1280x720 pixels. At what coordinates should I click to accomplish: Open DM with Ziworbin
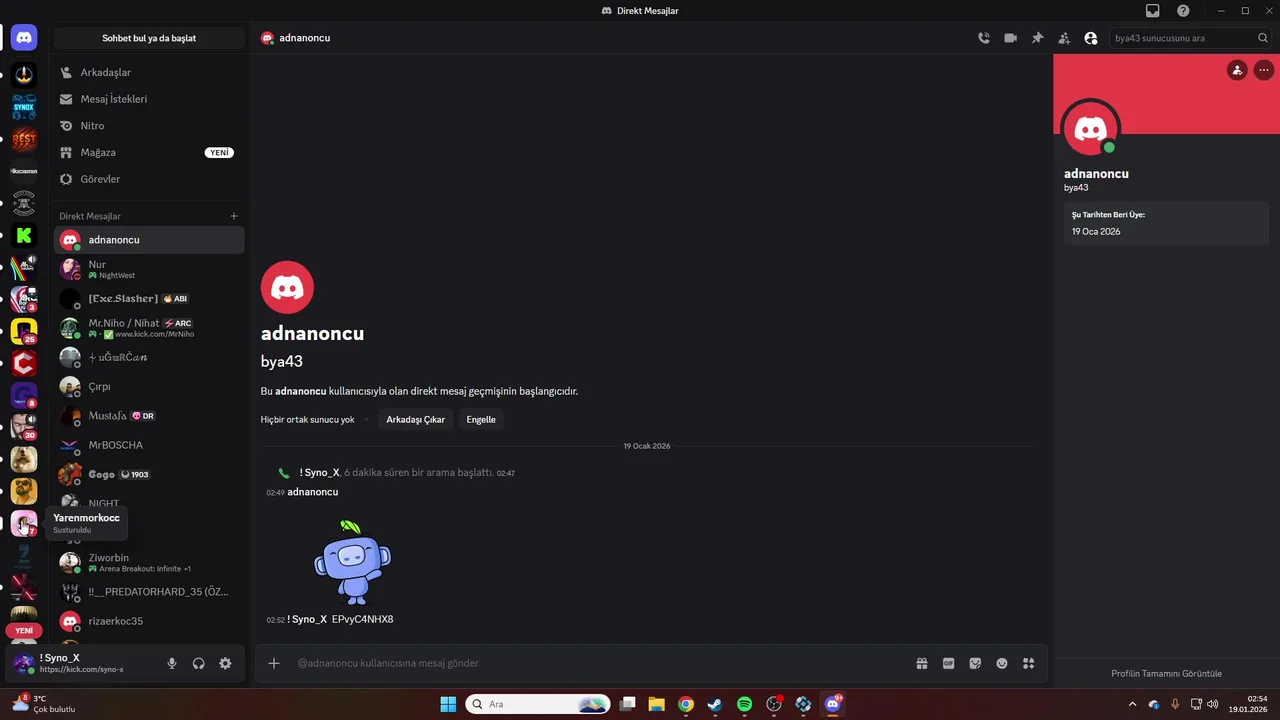pyautogui.click(x=149, y=562)
